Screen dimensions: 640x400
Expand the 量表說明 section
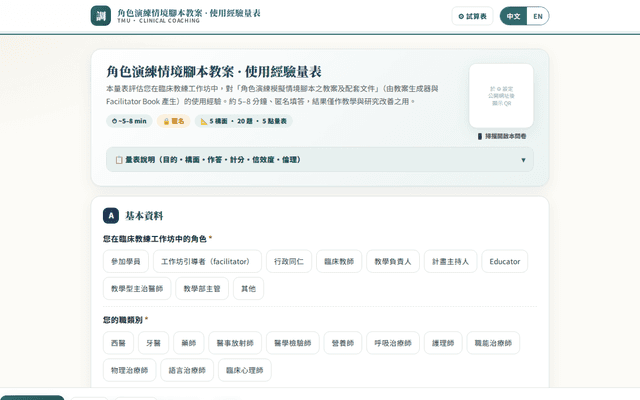pyautogui.click(x=320, y=160)
